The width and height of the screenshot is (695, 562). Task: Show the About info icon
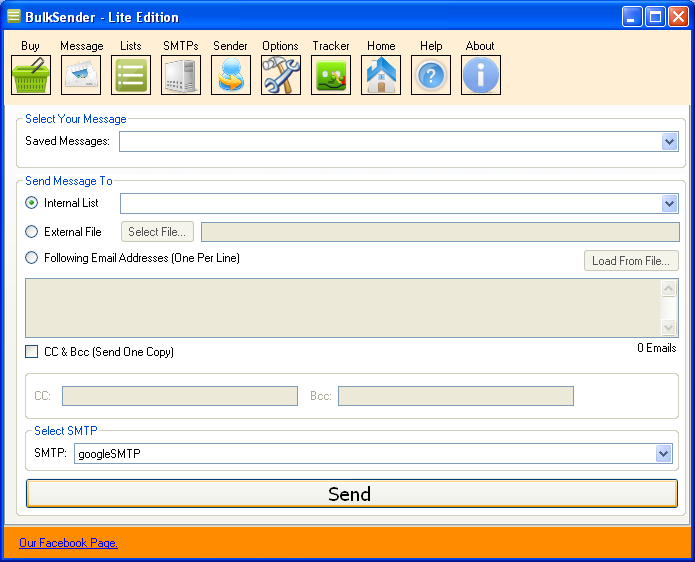click(481, 75)
